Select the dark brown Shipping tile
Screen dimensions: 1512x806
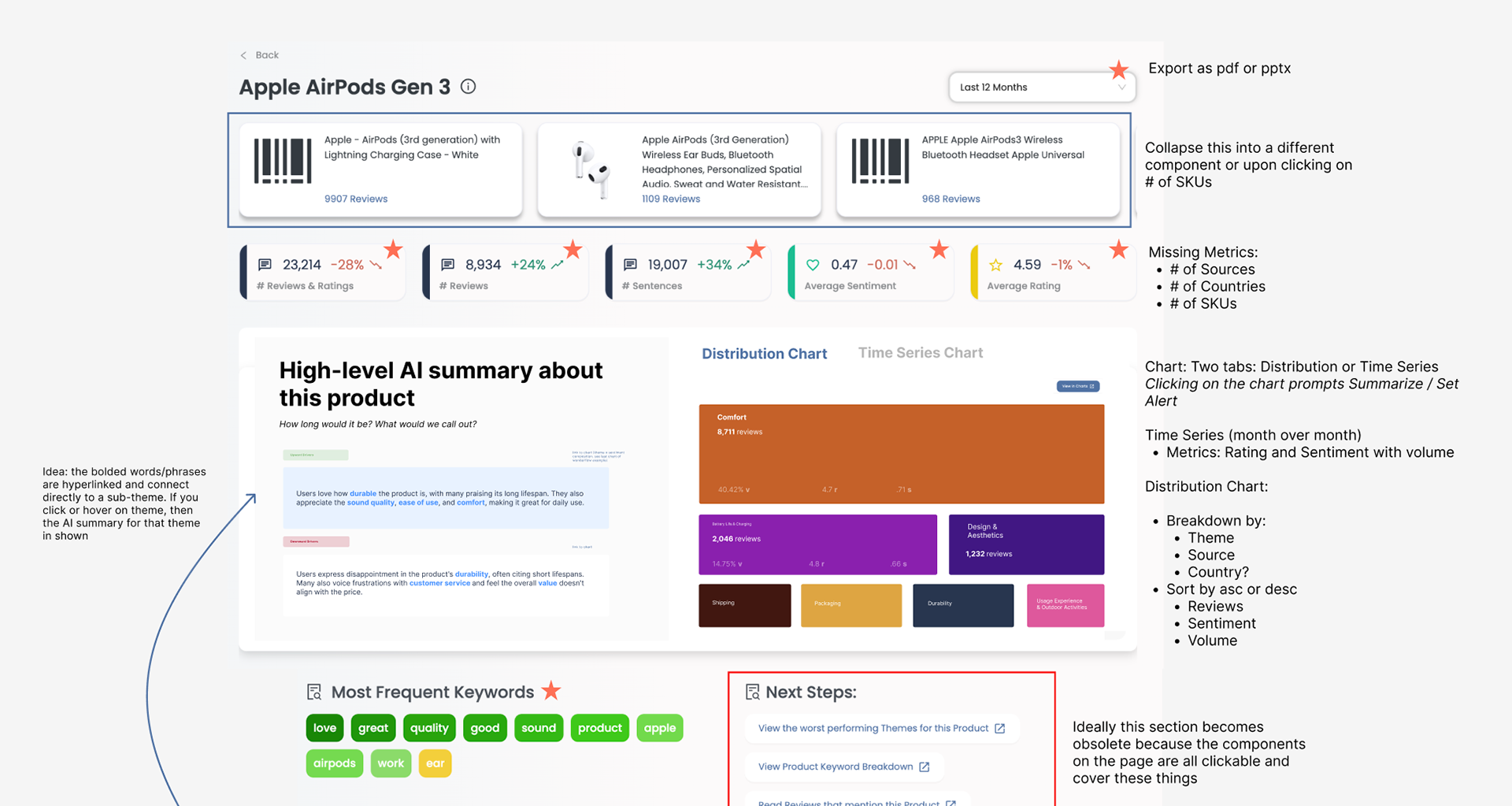pyautogui.click(x=745, y=605)
